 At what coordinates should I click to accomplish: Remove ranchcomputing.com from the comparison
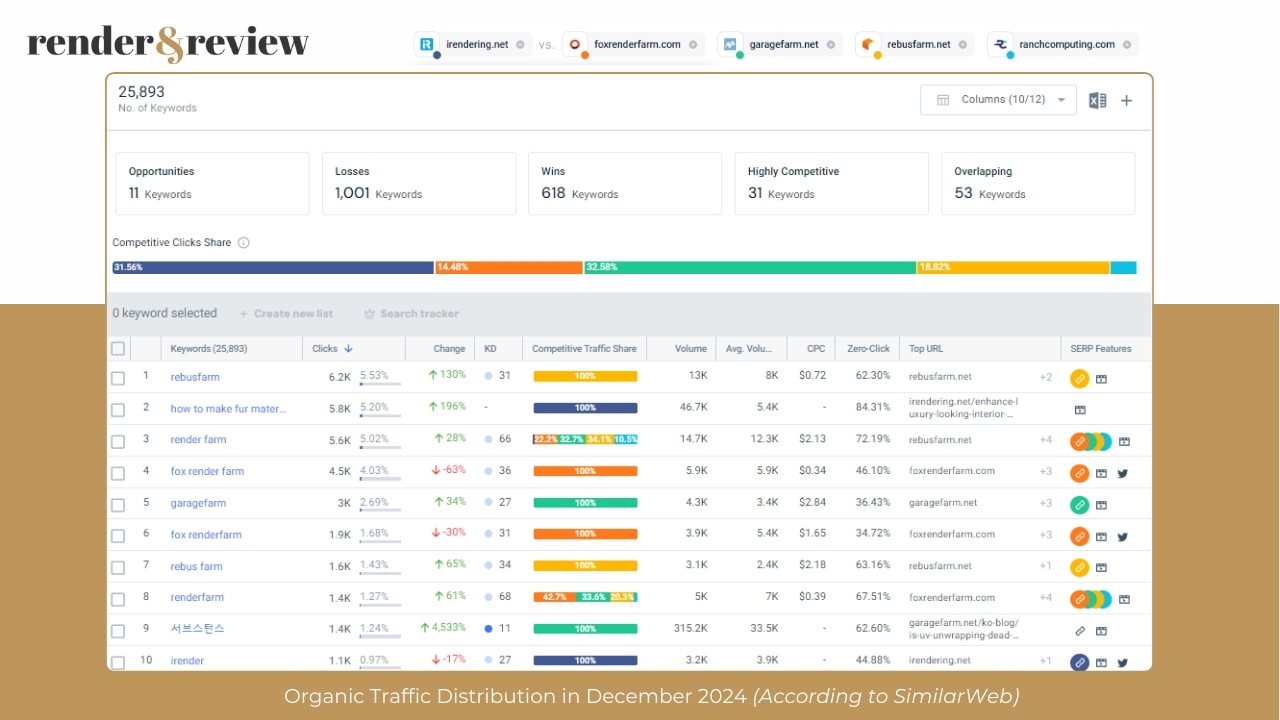point(1127,44)
